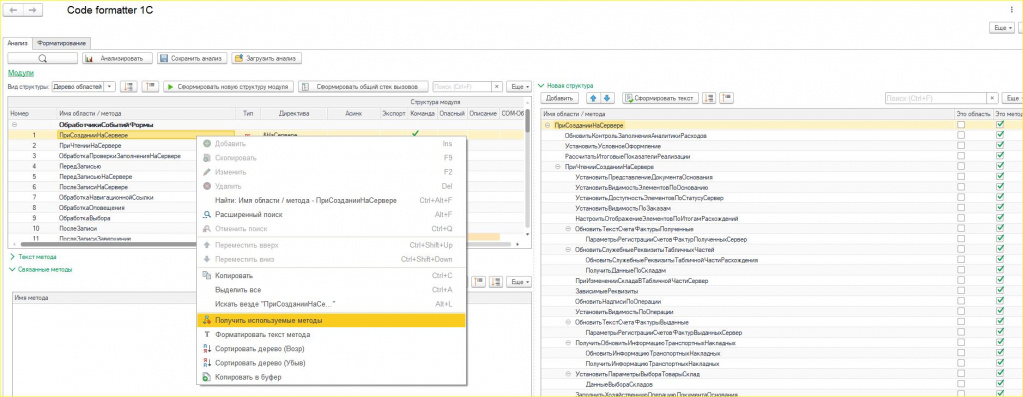
Task: Collapse all nodes in the Модули tree toolbar
Action: (x=151, y=87)
